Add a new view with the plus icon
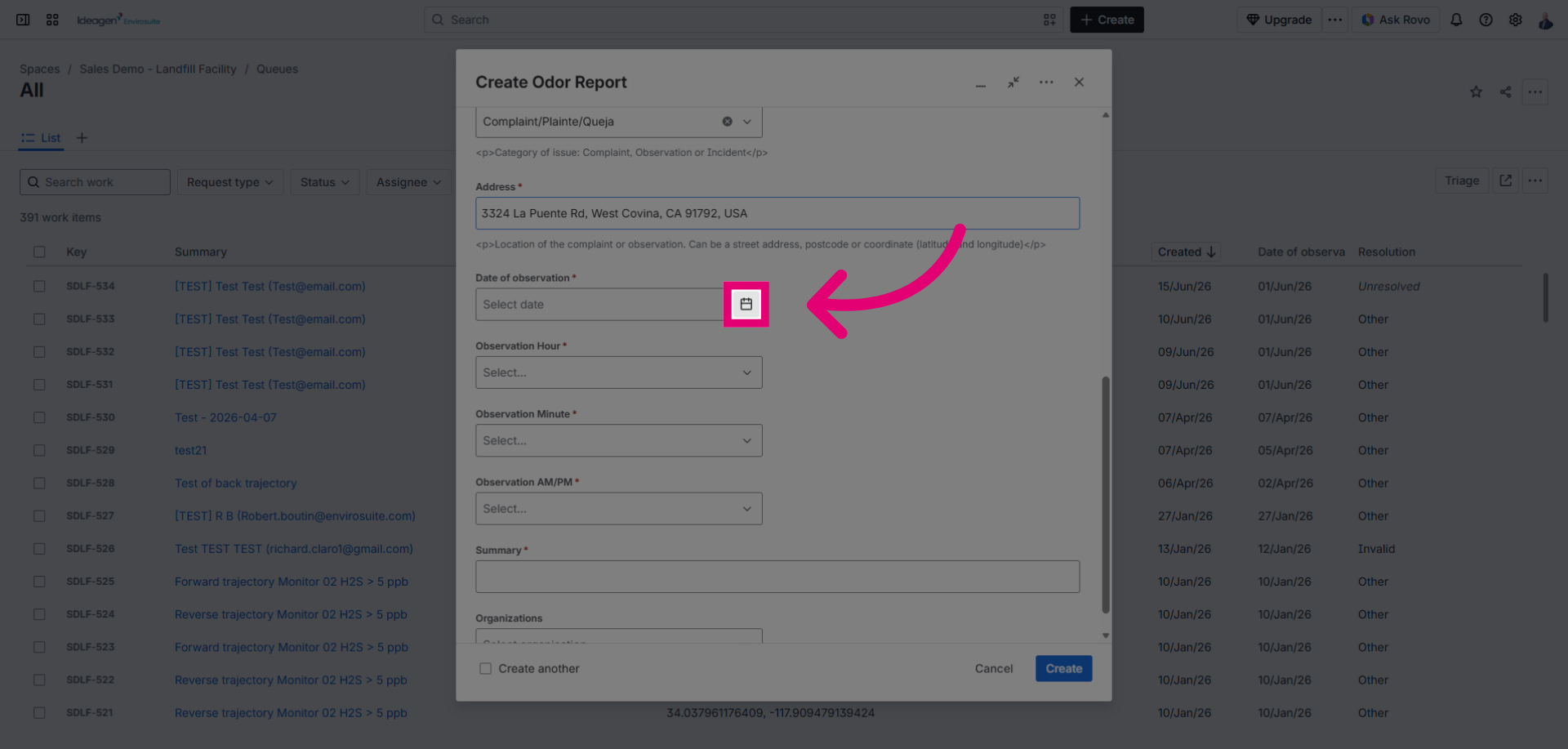The image size is (1568, 749). (82, 138)
